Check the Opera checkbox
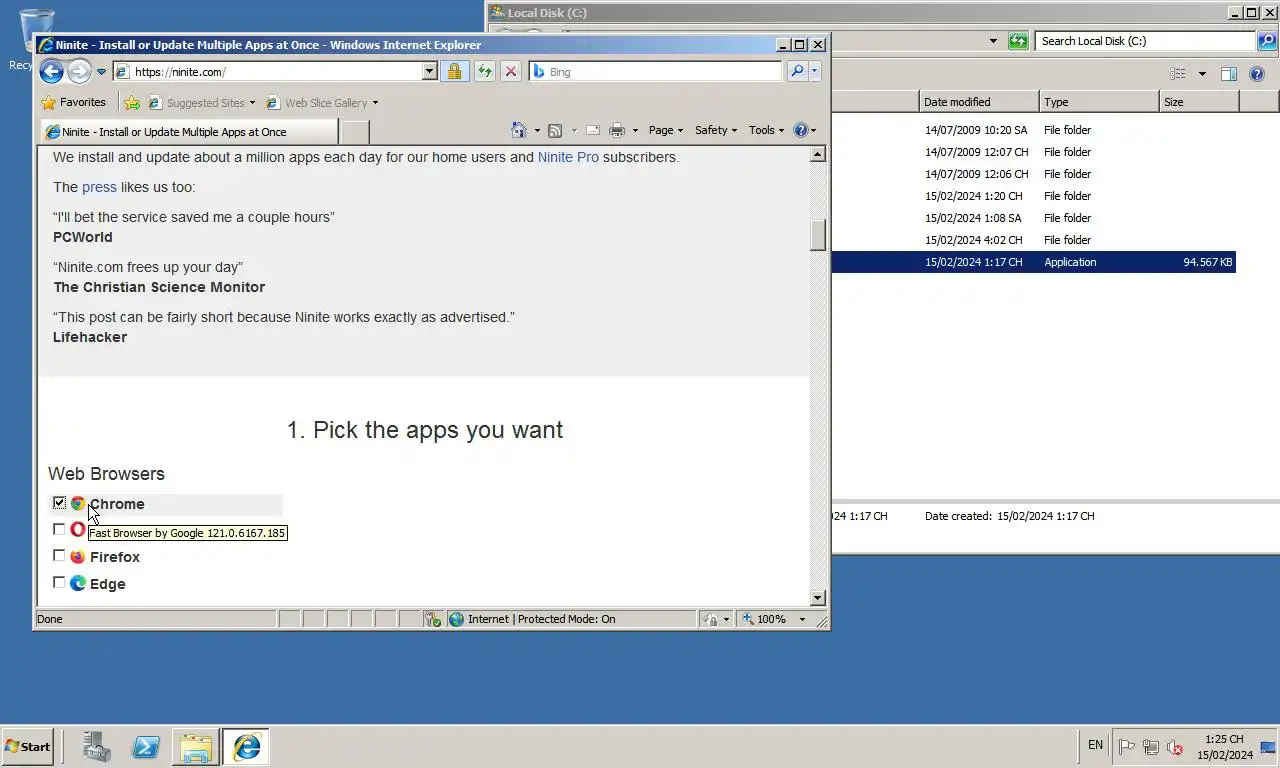 (59, 529)
